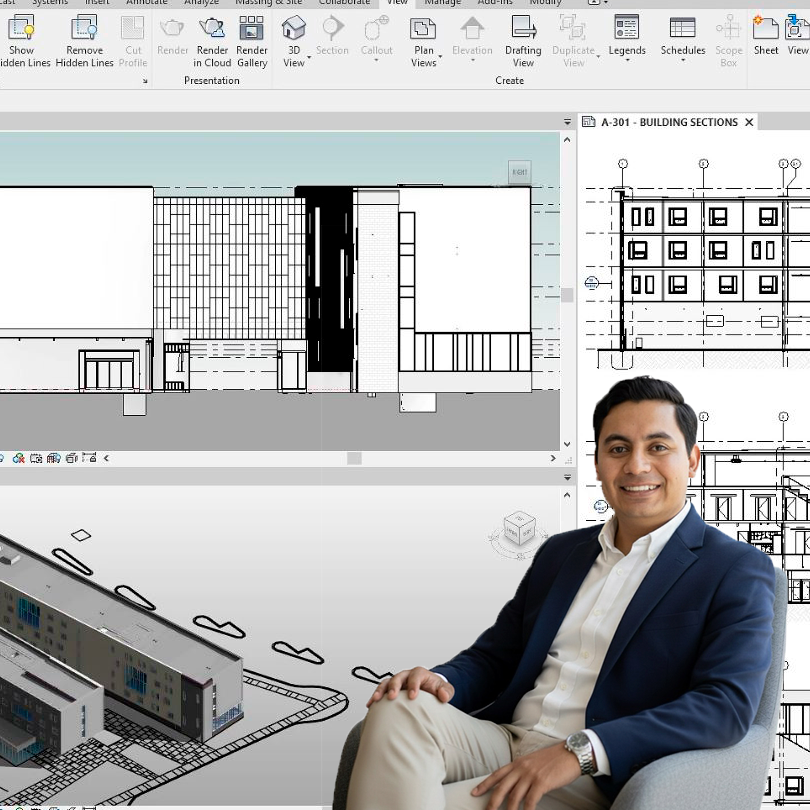Open the Plan Views dropdown
810x810 pixels.
tap(424, 45)
